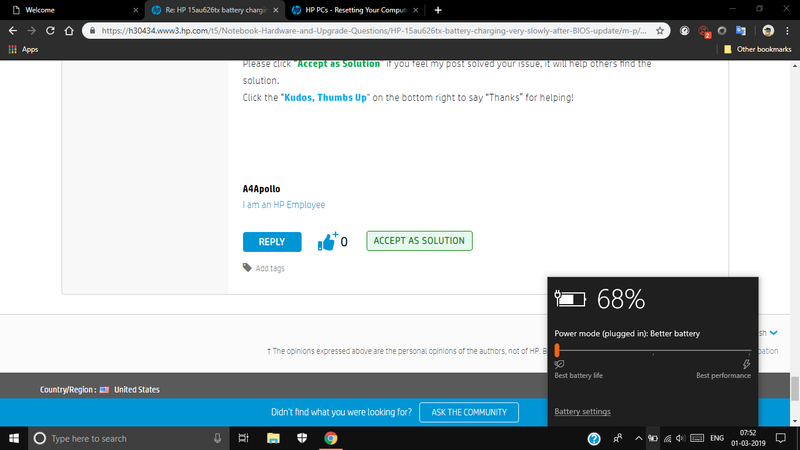800x450 pixels.
Task: Switch to the Welcome tab
Action: (71, 10)
